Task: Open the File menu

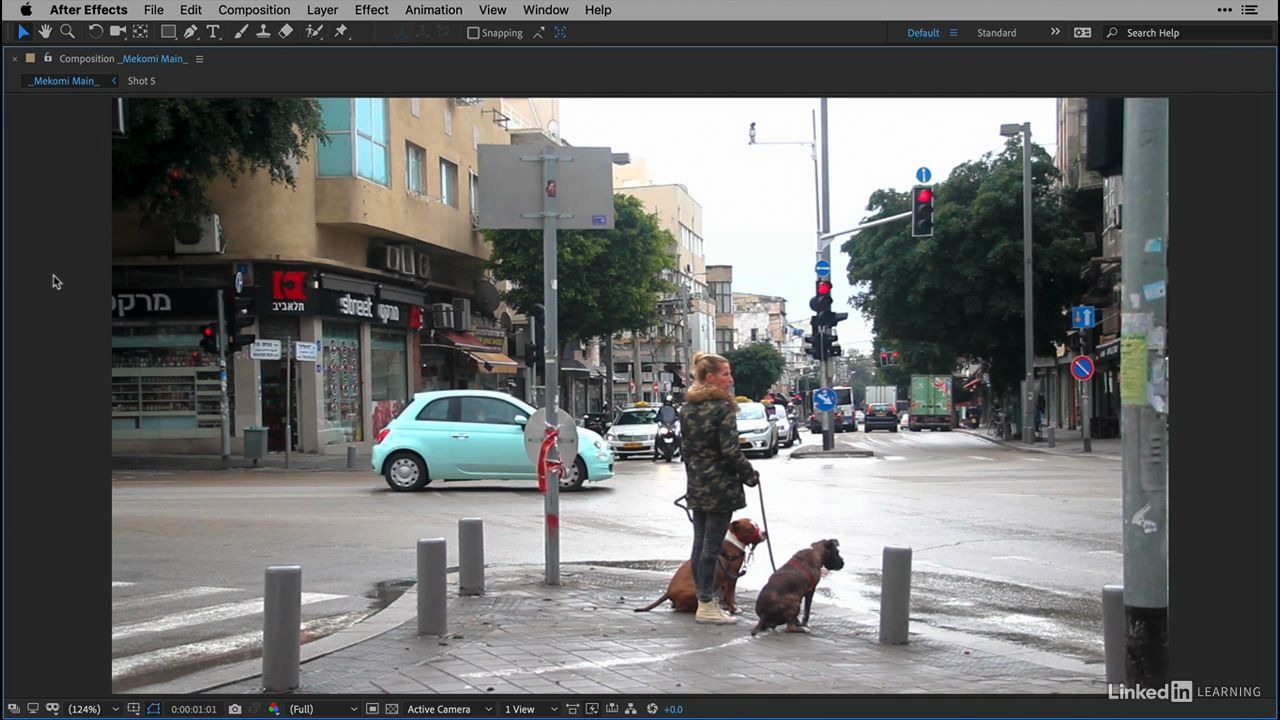Action: click(153, 10)
